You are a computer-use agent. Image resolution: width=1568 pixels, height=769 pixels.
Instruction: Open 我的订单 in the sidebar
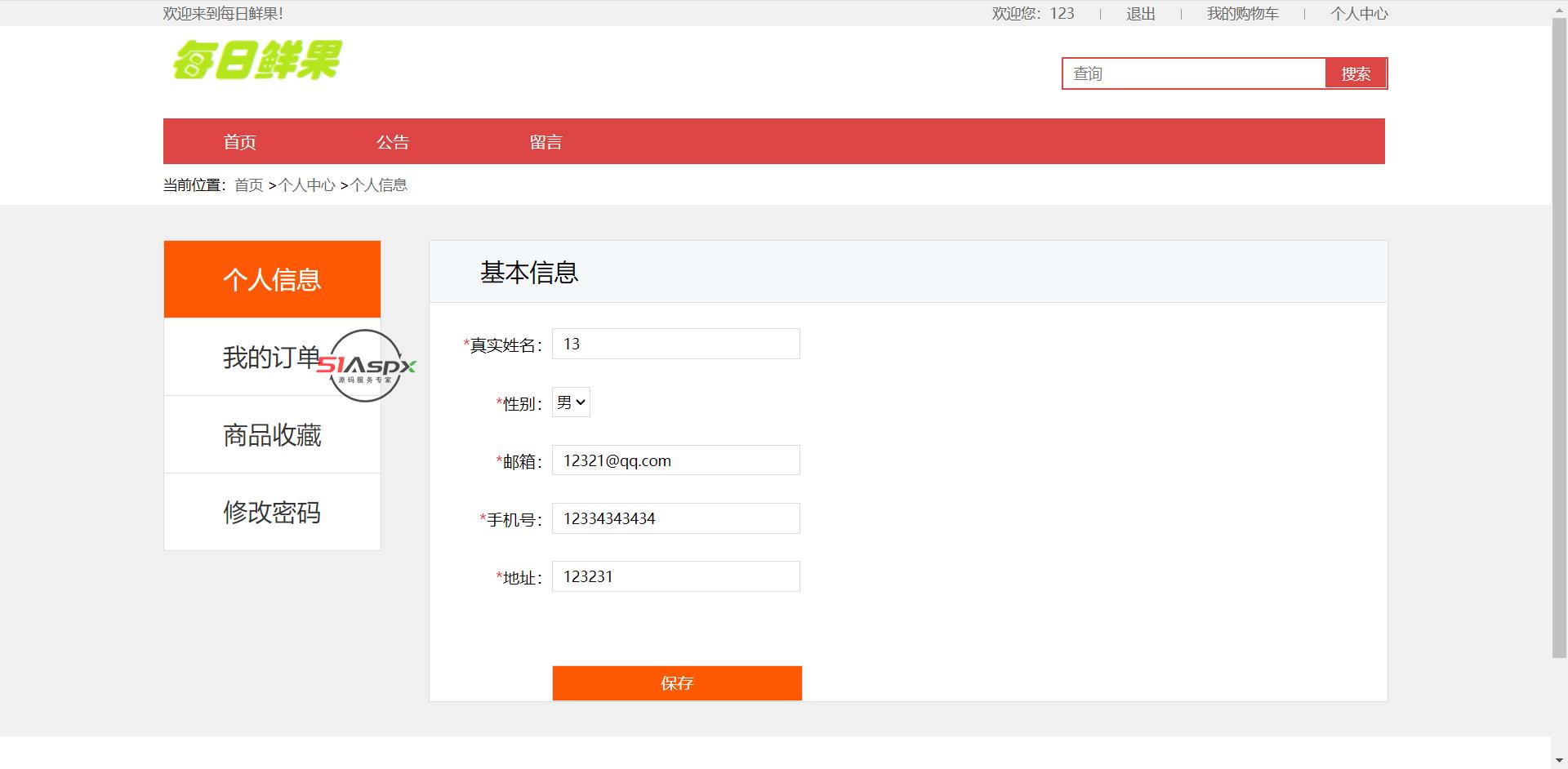pyautogui.click(x=272, y=357)
